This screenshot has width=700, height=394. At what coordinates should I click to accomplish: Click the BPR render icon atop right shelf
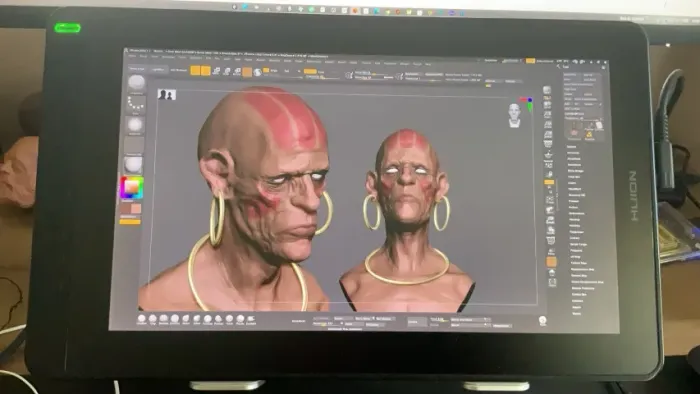tap(547, 90)
